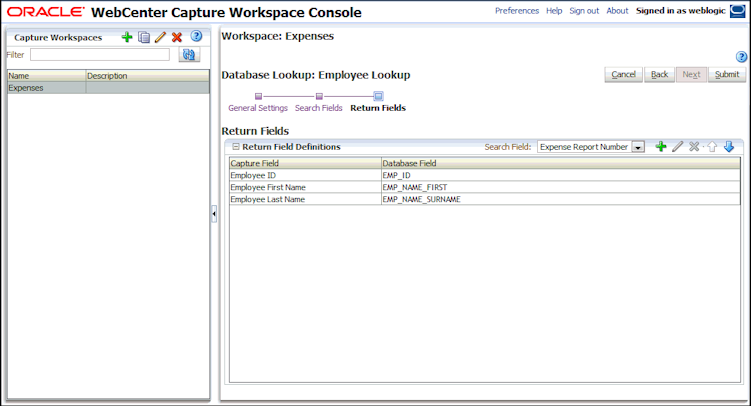Select the Employee Last Name row

pos(485,199)
